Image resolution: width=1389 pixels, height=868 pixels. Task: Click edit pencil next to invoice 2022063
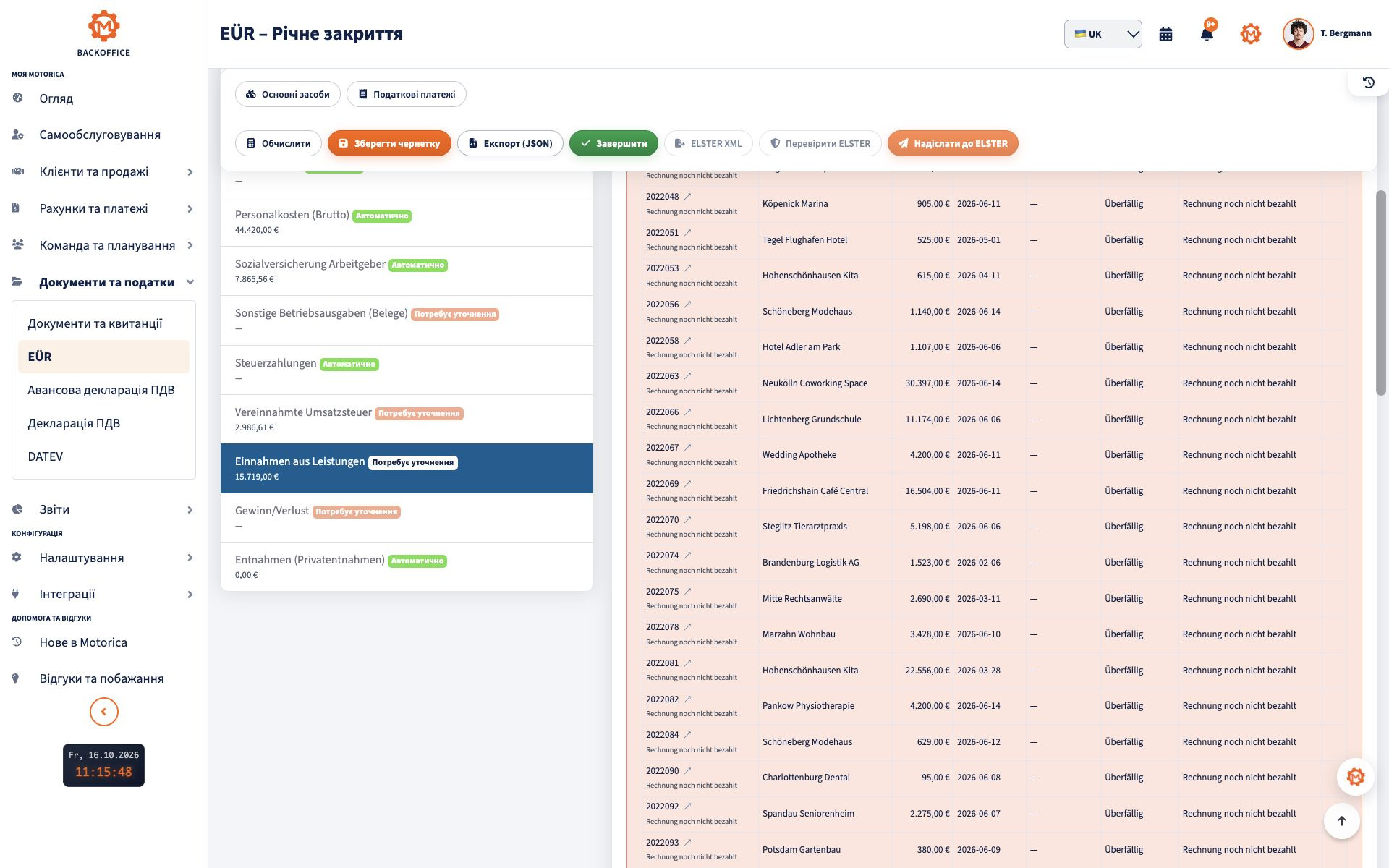click(x=687, y=376)
